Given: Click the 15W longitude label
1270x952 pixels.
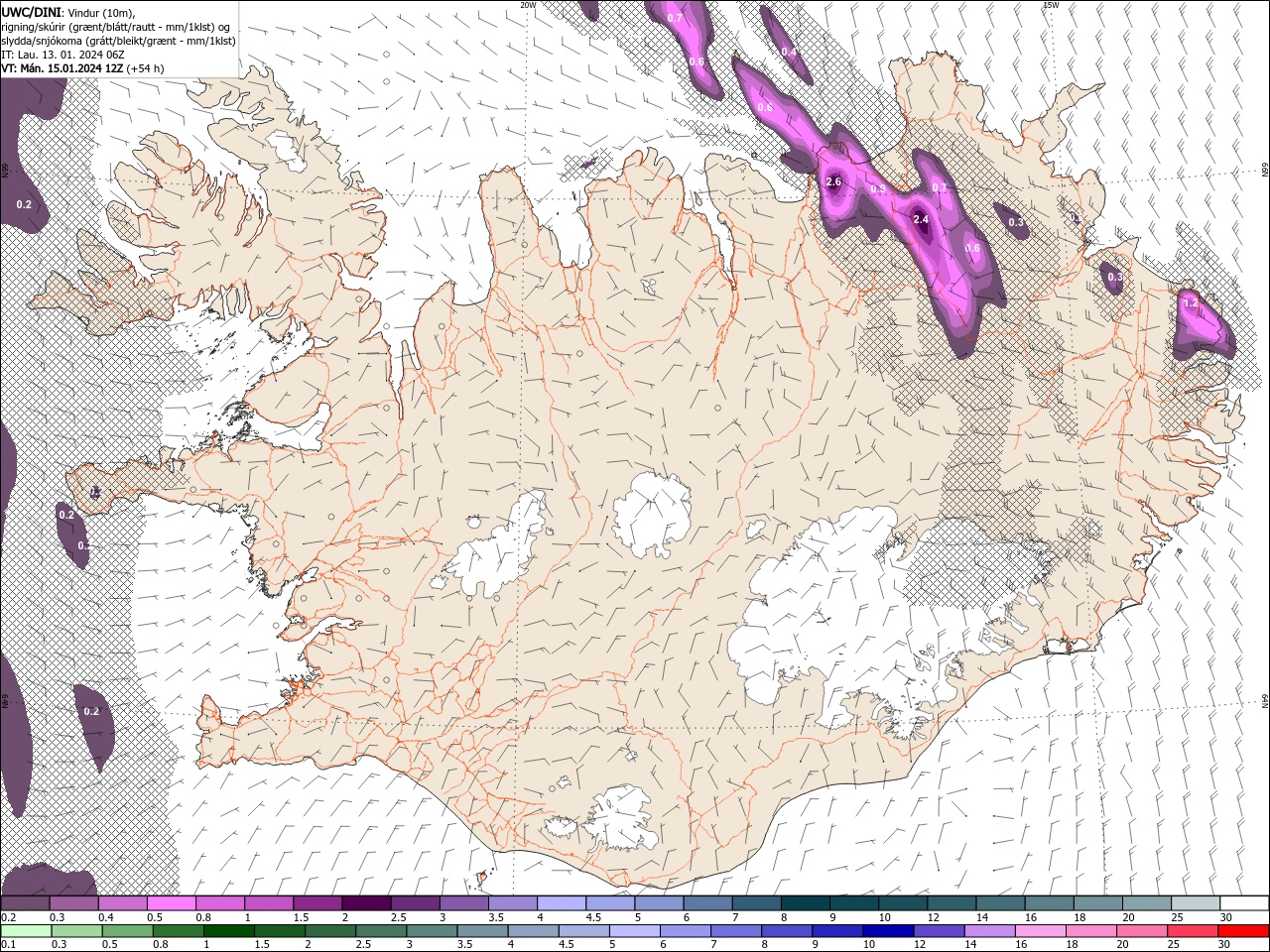Looking at the screenshot, I should coord(1051,5).
